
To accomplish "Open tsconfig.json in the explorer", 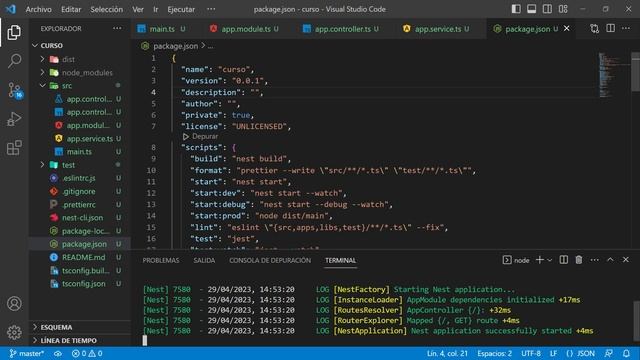I will tap(80, 283).
